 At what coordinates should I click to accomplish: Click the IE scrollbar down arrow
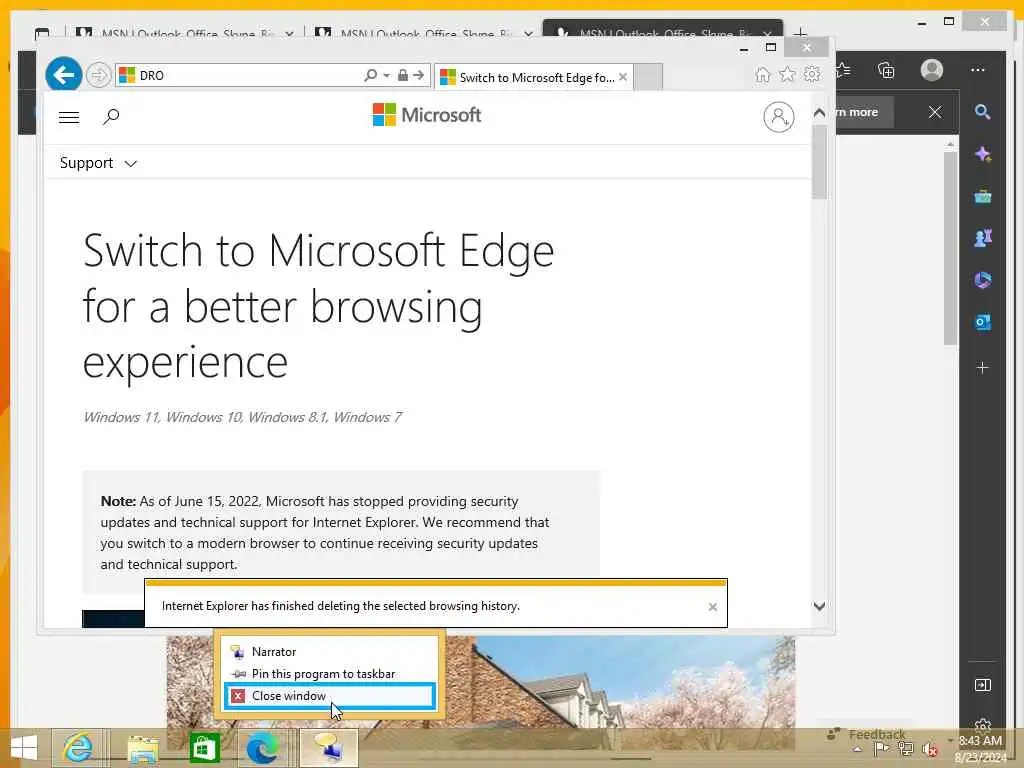tap(820, 606)
